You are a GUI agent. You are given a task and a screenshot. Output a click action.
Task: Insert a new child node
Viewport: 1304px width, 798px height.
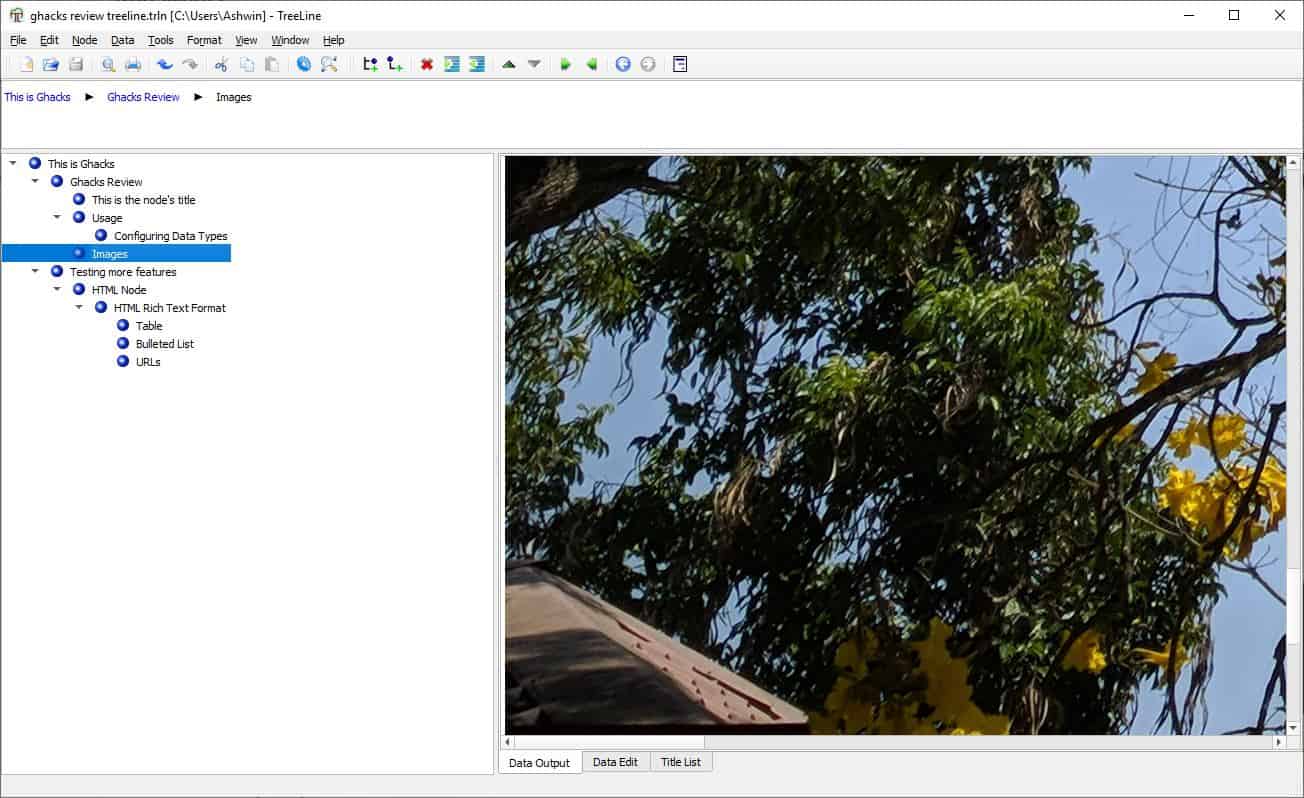click(x=393, y=63)
